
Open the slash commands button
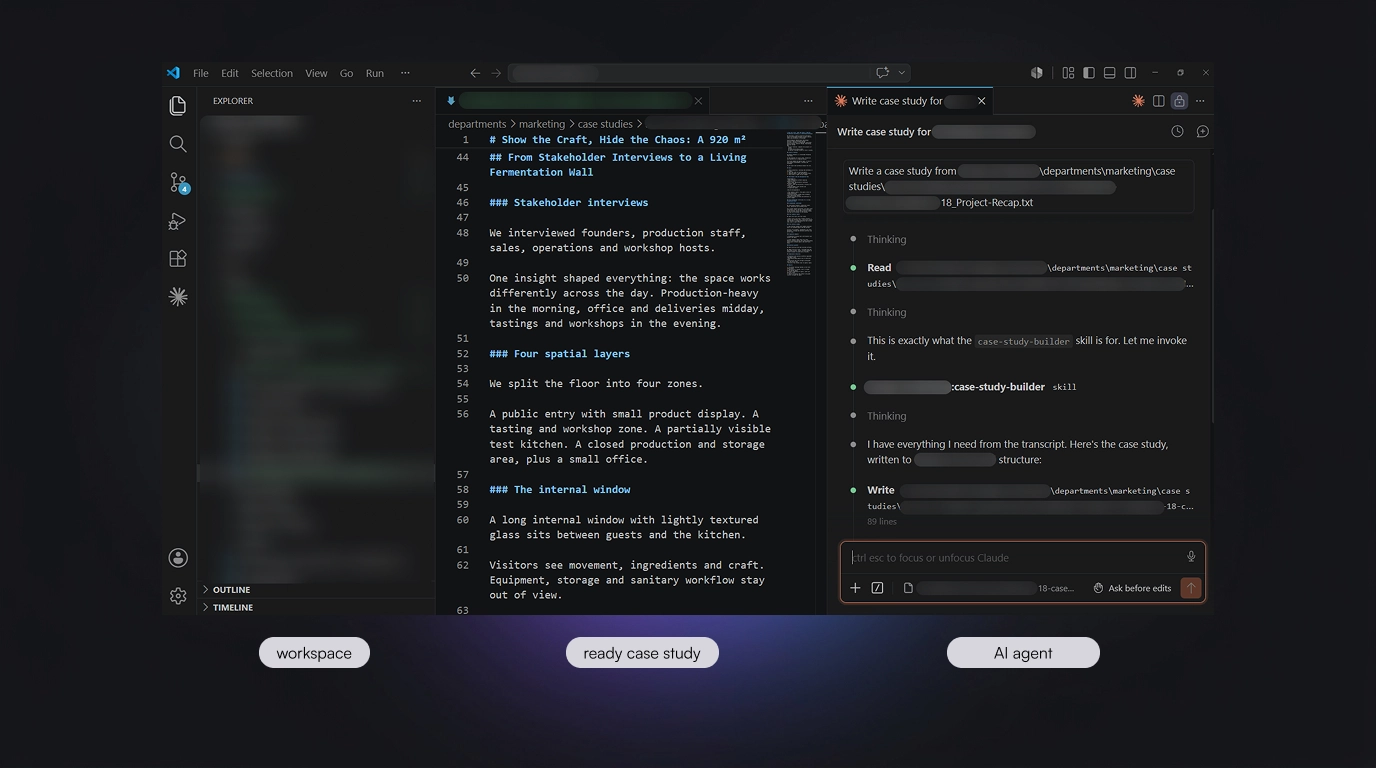tap(877, 588)
